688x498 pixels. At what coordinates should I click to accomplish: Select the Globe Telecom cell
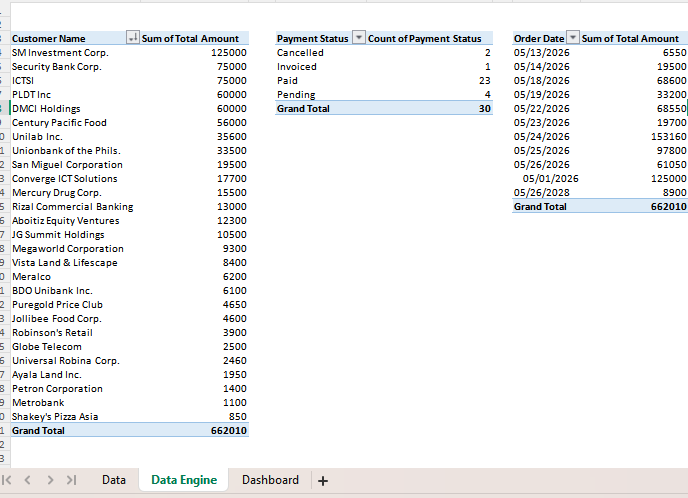75,347
